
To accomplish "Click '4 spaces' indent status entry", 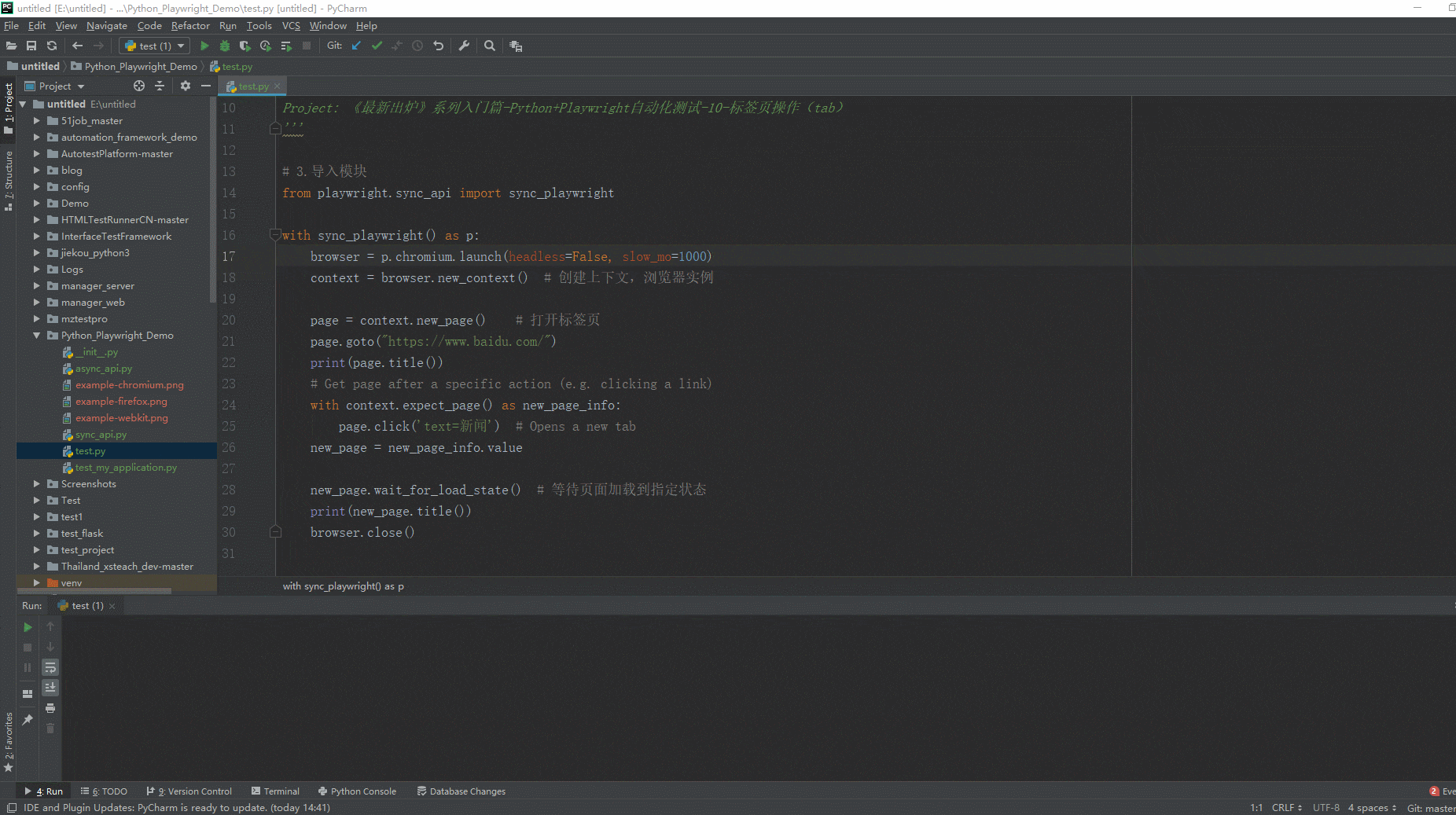I will point(1373,807).
